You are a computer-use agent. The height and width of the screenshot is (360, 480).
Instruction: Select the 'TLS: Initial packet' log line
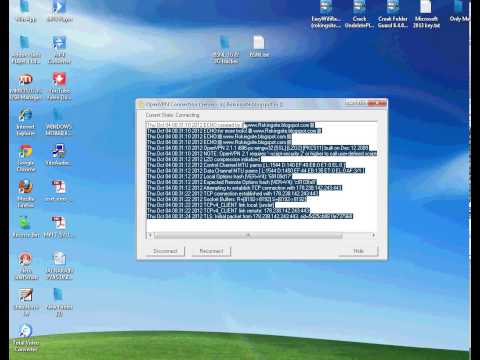(250, 216)
